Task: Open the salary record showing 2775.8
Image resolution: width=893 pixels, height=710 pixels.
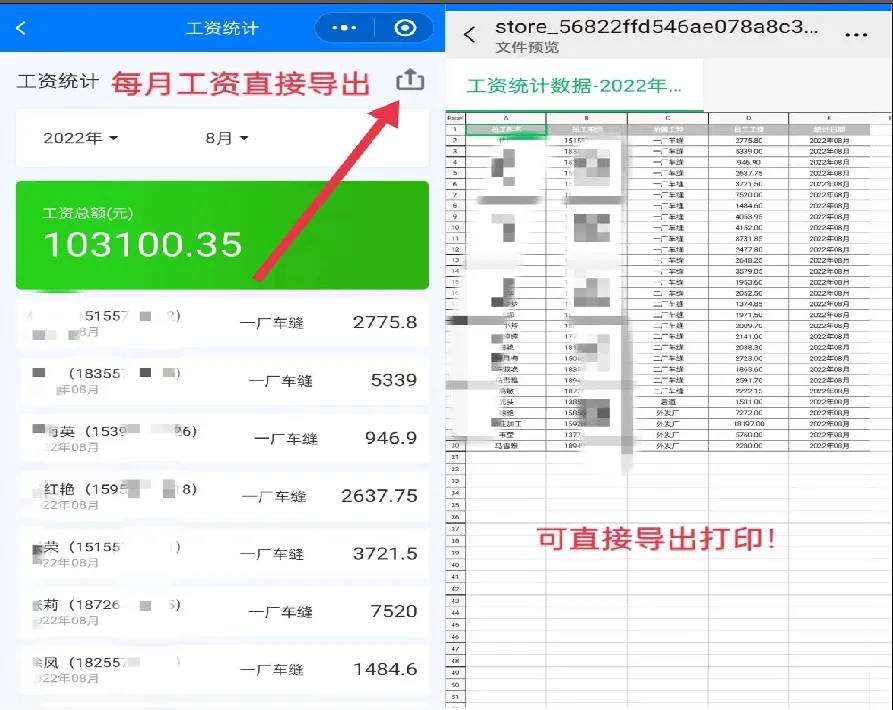Action: [222, 323]
